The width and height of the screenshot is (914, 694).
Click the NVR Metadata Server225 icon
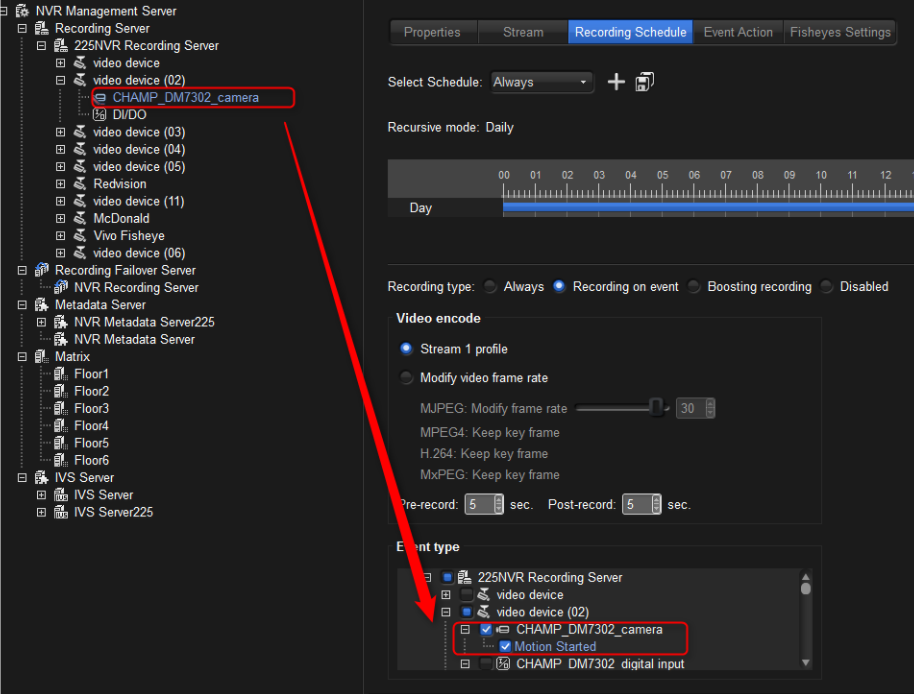(x=61, y=322)
